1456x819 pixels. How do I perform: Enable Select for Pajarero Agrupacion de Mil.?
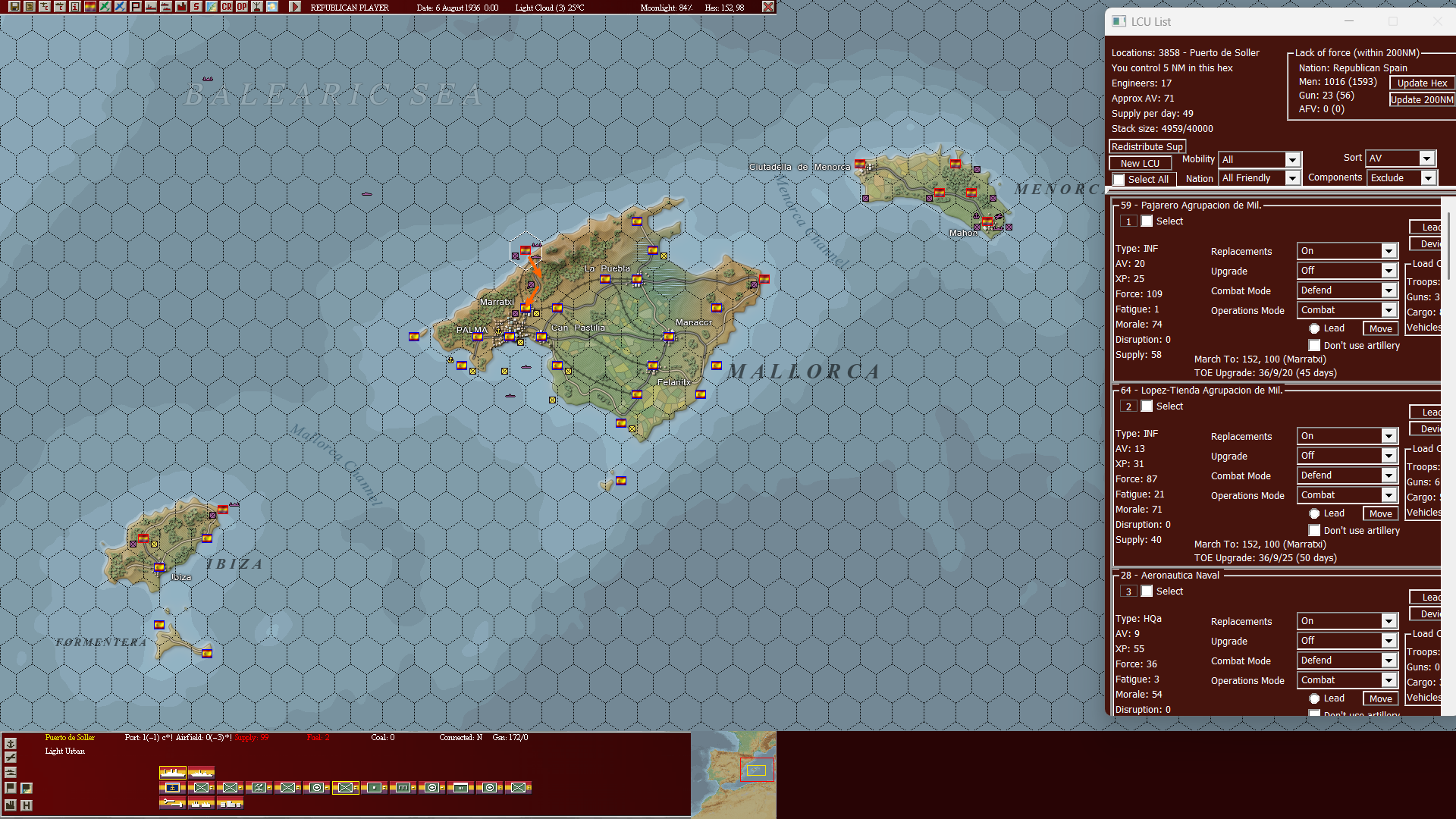coord(1147,221)
